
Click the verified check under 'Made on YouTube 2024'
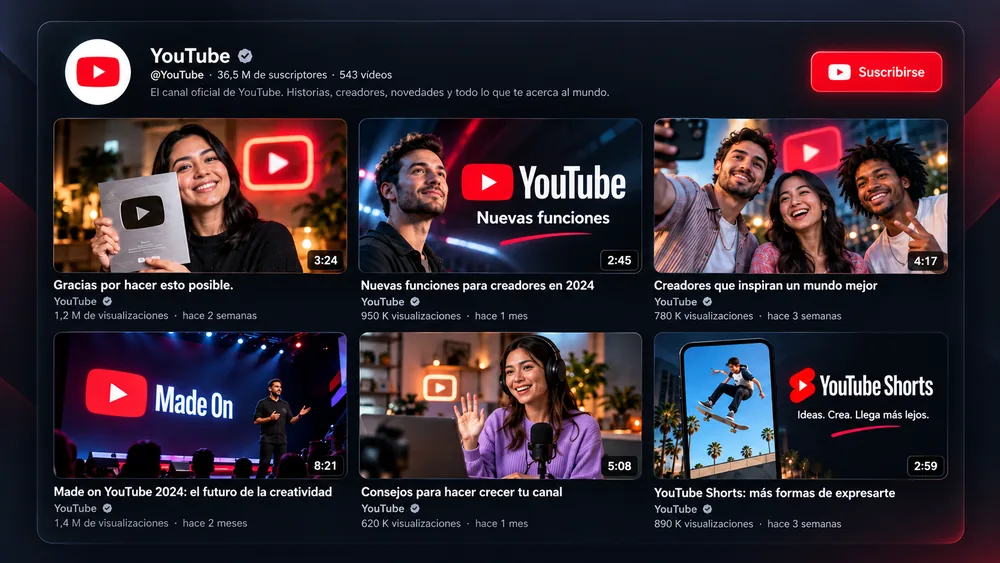107,509
